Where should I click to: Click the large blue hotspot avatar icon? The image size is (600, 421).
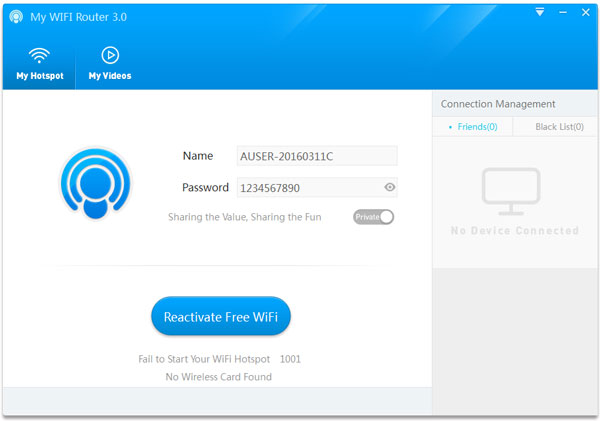[96, 183]
